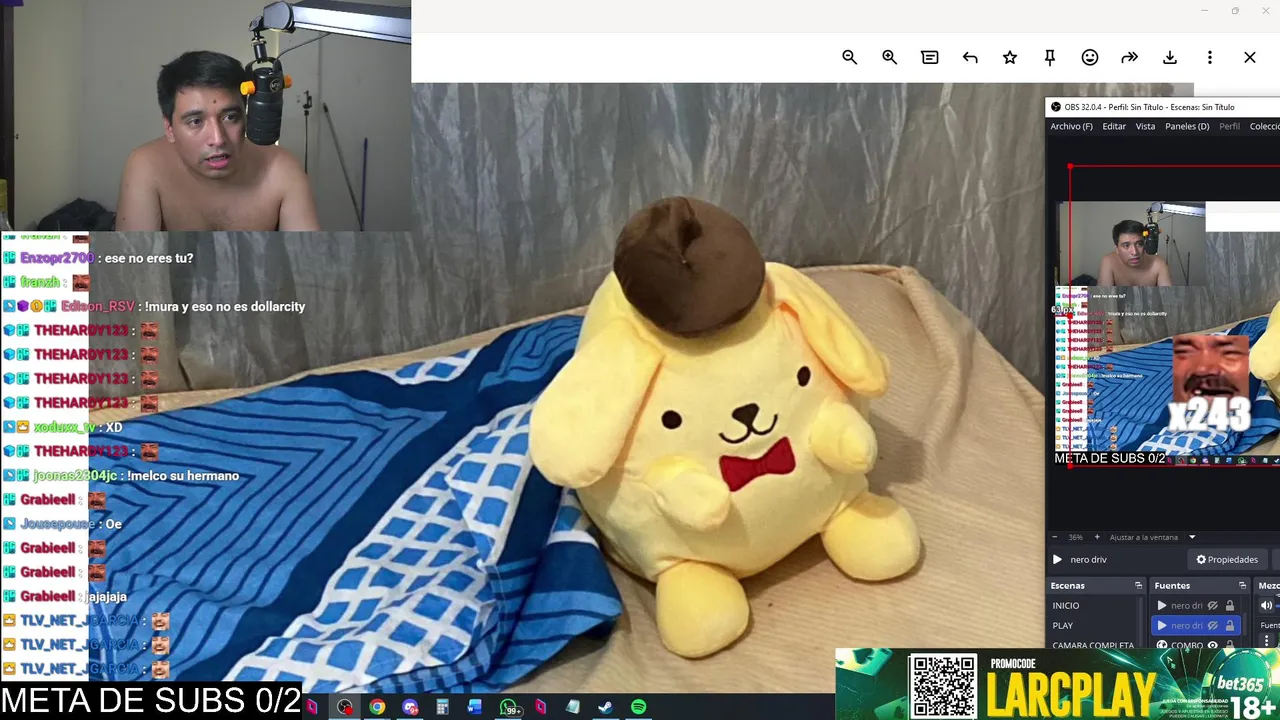Decrease OBS preview zoom with minus
The image size is (1280, 720).
click(x=1055, y=537)
